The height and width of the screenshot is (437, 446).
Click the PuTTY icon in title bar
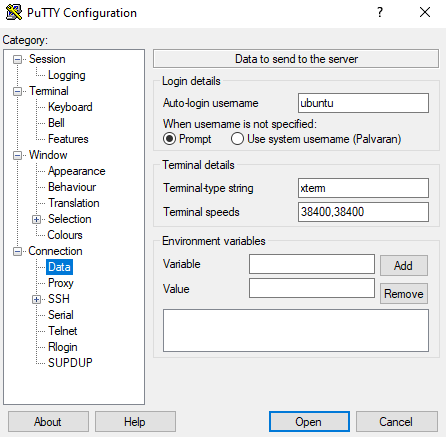[14, 12]
